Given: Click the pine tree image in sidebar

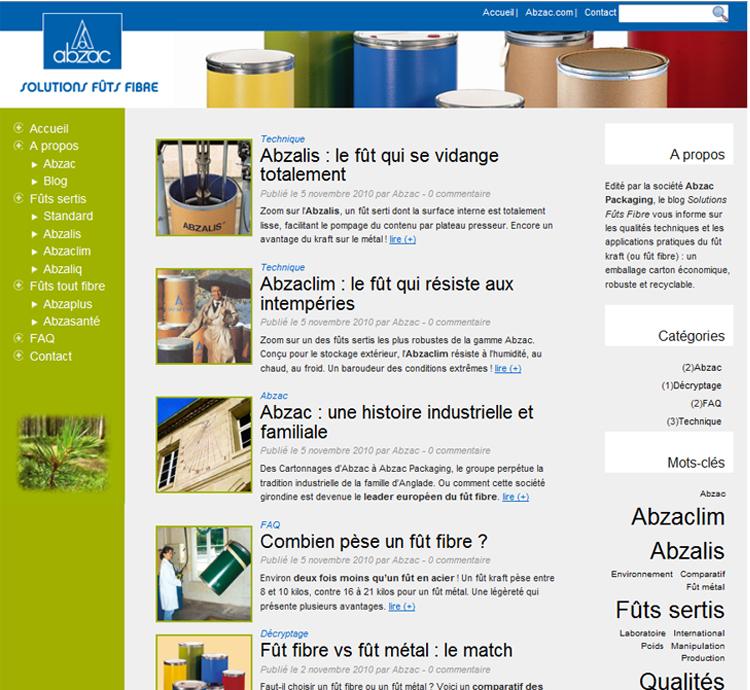Looking at the screenshot, I should [62, 453].
